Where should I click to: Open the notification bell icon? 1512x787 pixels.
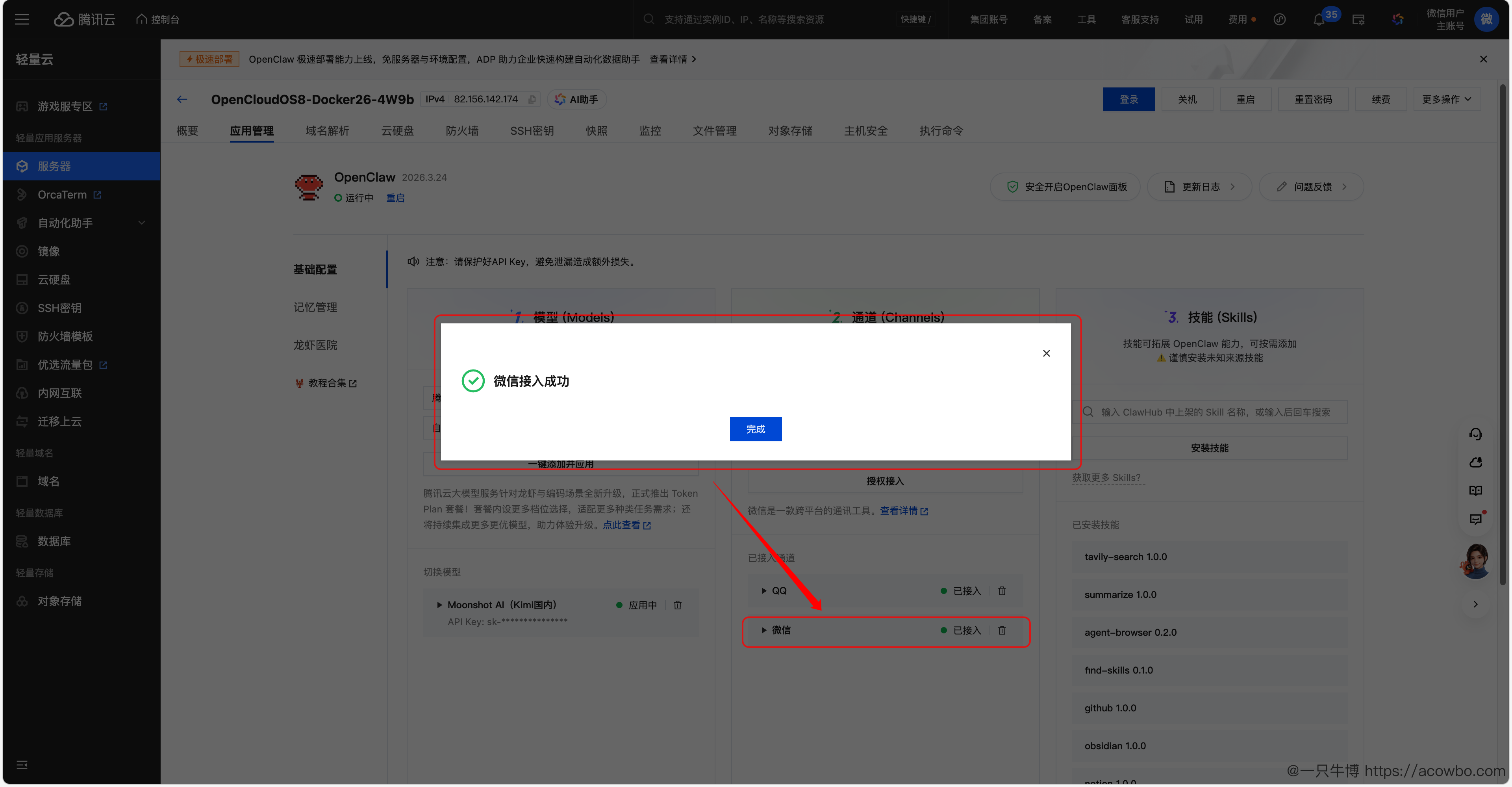pyautogui.click(x=1318, y=19)
